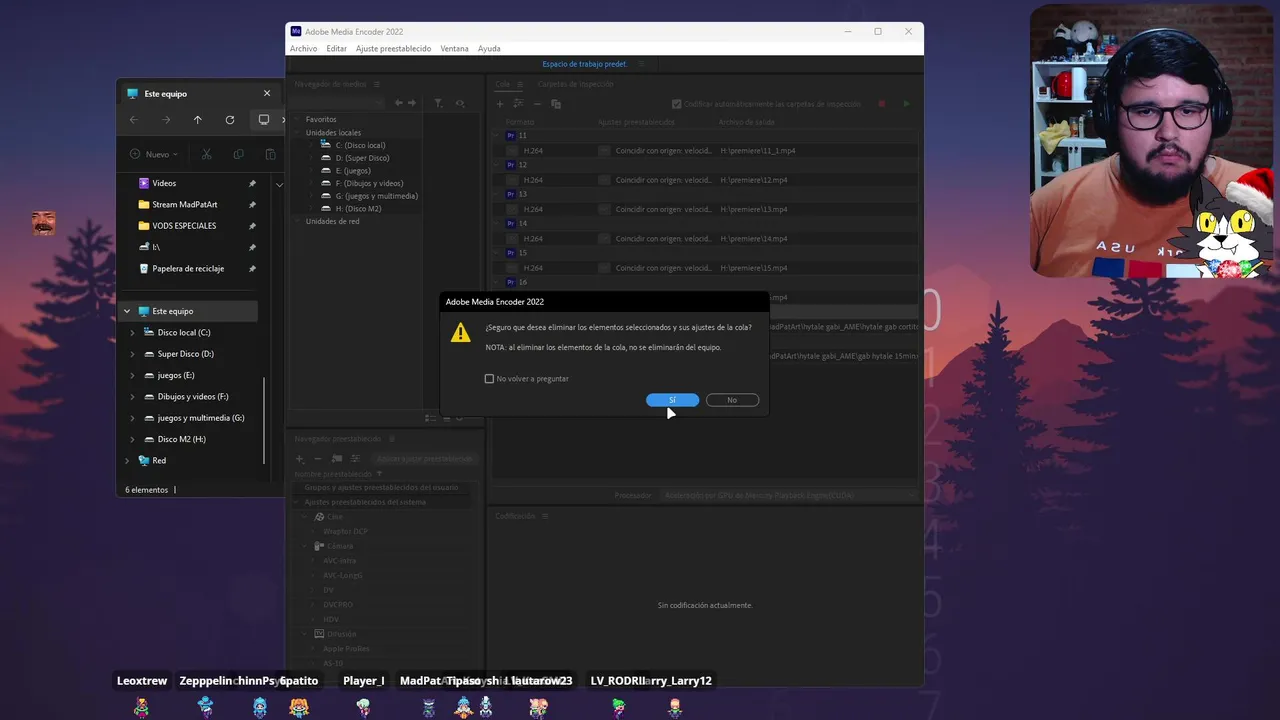Click the computer icon in the Explorer address bar
The image size is (1280, 720).
click(x=264, y=120)
